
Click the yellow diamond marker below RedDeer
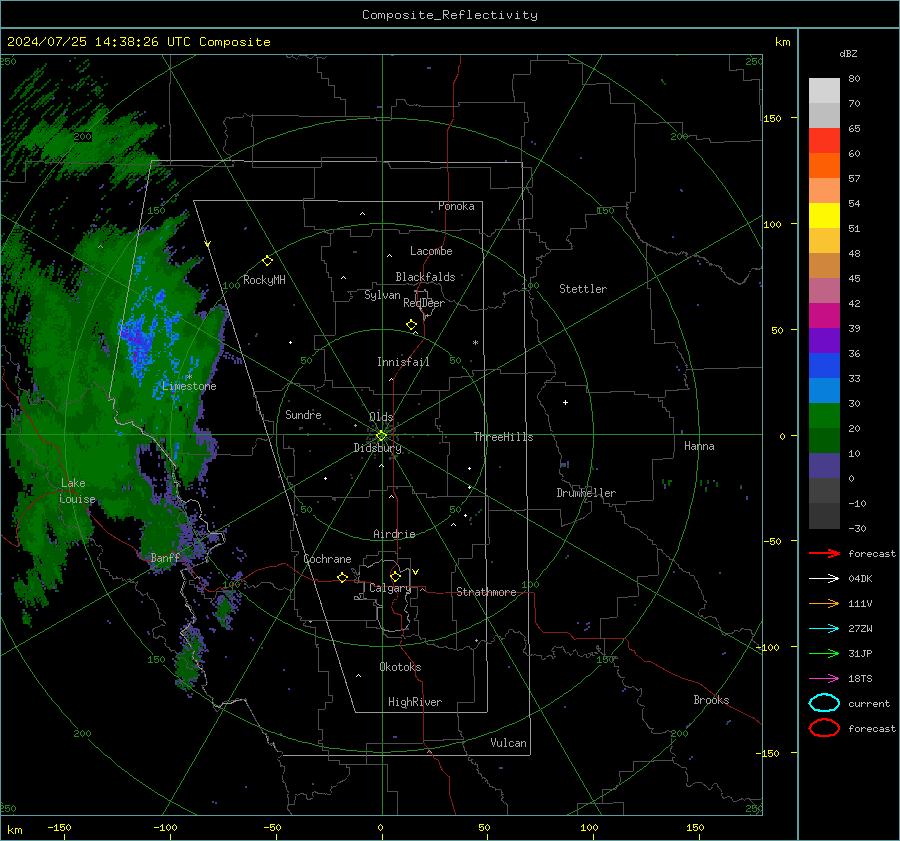tap(412, 325)
